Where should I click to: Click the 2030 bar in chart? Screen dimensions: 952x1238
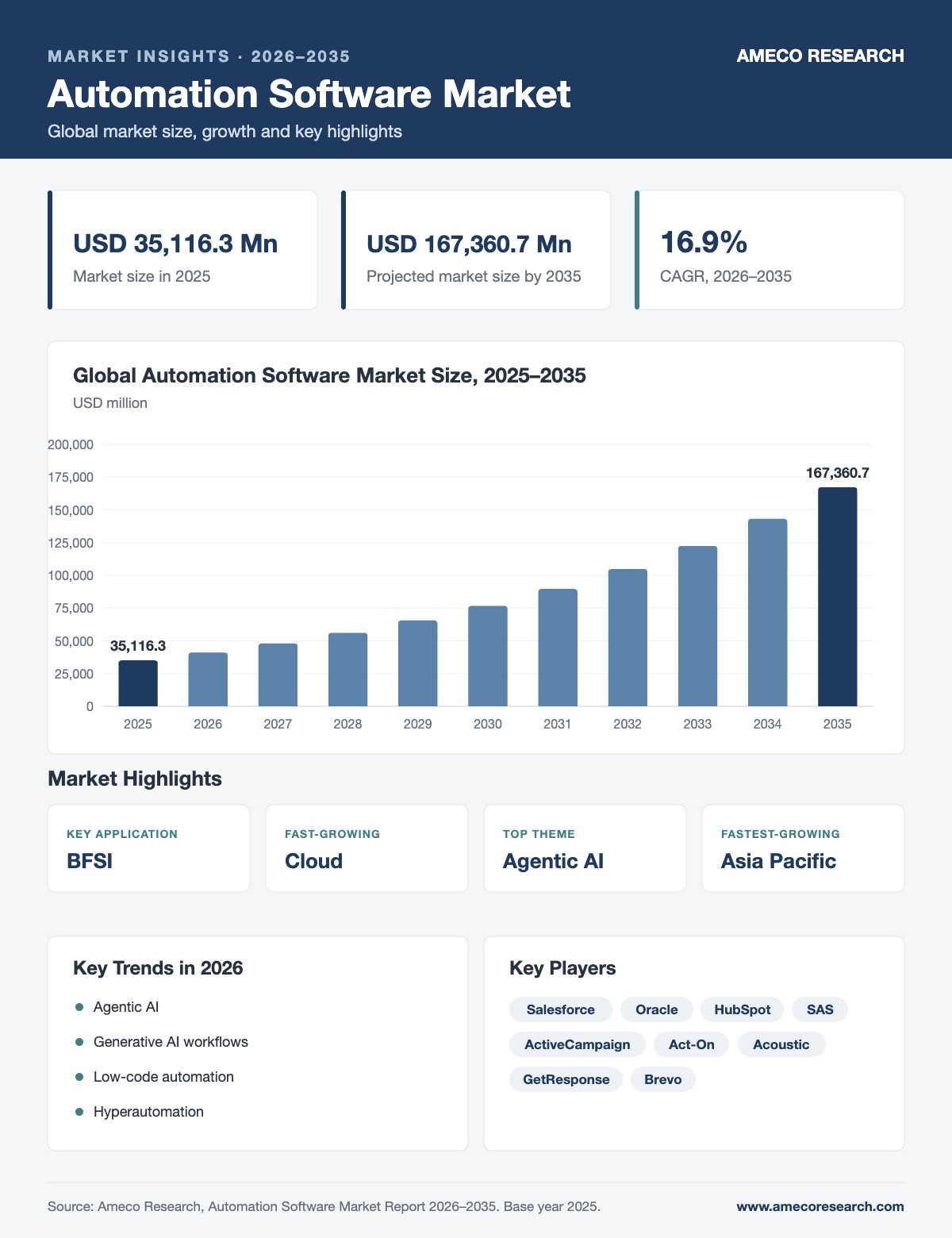(x=488, y=656)
